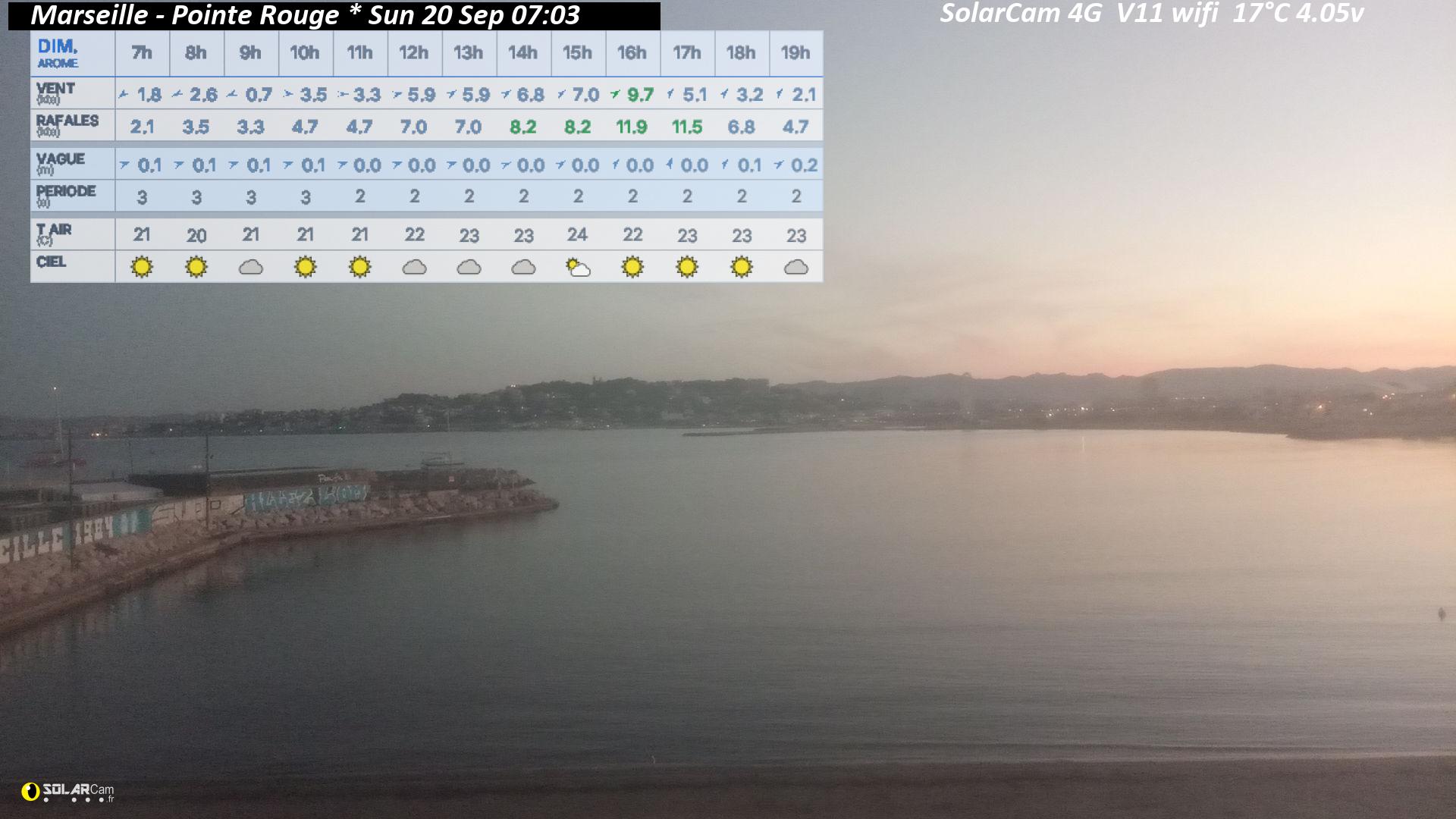Select the 17h column header
1456x819 pixels.
point(687,53)
